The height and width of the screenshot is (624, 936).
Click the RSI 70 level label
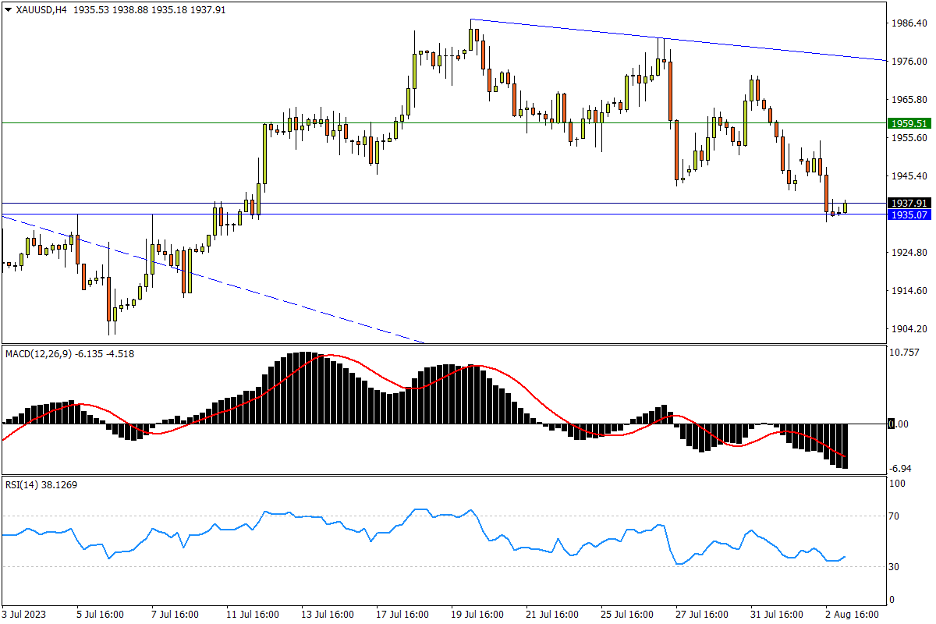[x=897, y=517]
